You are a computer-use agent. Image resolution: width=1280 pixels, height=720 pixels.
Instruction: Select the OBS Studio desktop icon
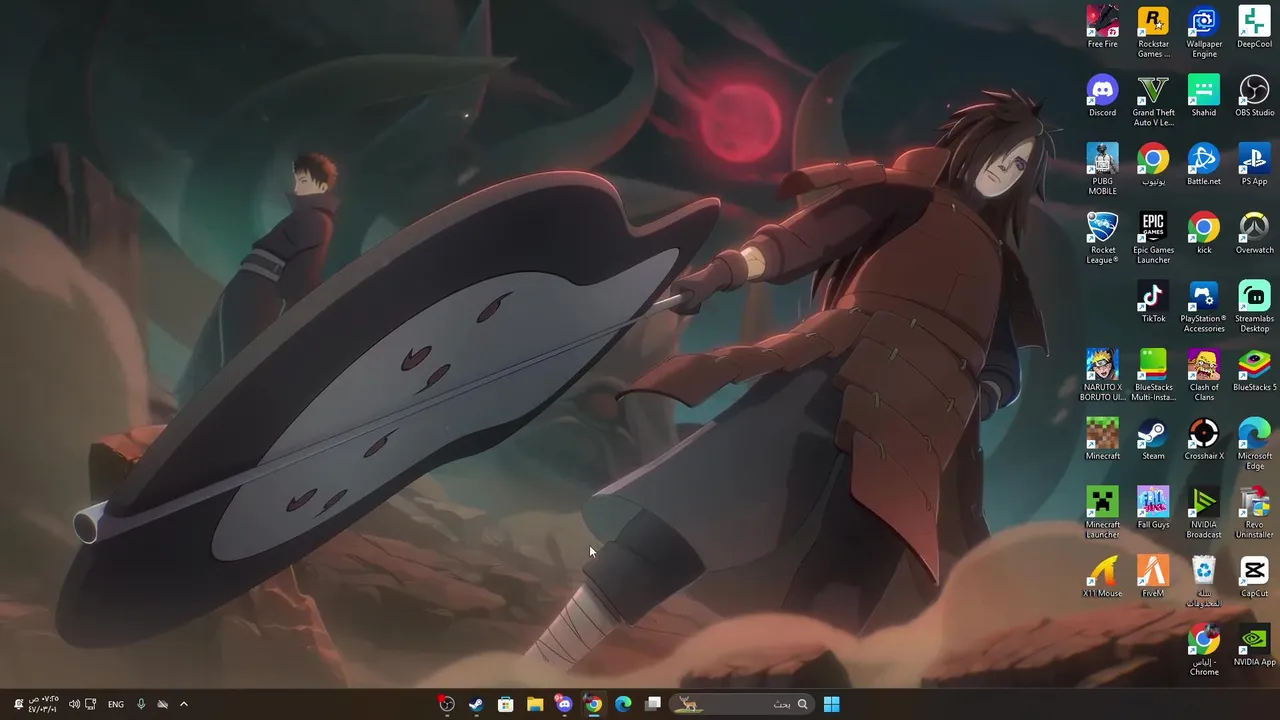tap(1254, 96)
